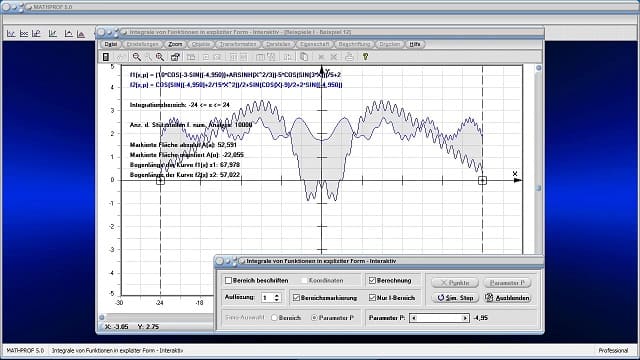Click first greyed X delete icon
Viewport: 640px width, 360px height.
click(321, 58)
